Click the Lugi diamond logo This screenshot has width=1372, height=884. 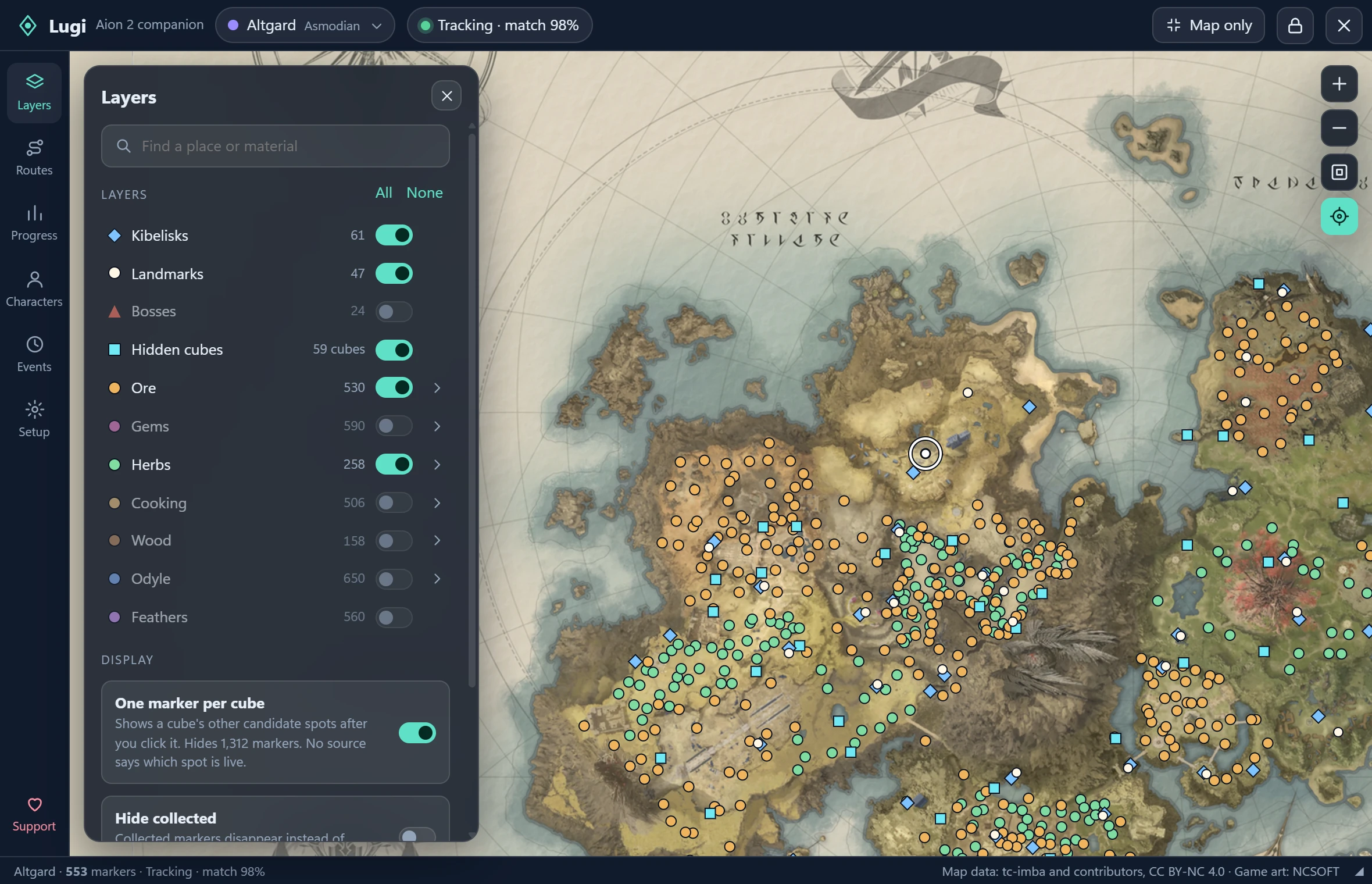point(28,26)
